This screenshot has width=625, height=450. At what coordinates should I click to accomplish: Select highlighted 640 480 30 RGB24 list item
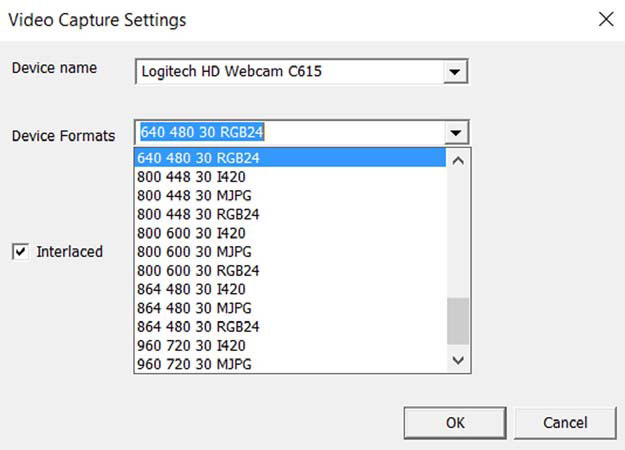[291, 158]
